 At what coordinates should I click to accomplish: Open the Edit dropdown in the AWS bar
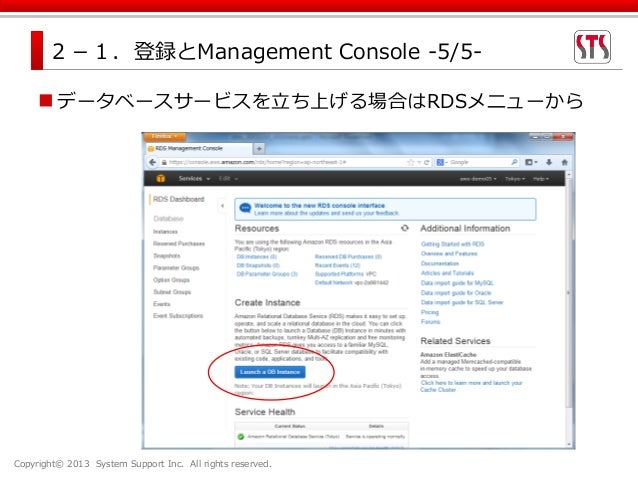click(228, 179)
